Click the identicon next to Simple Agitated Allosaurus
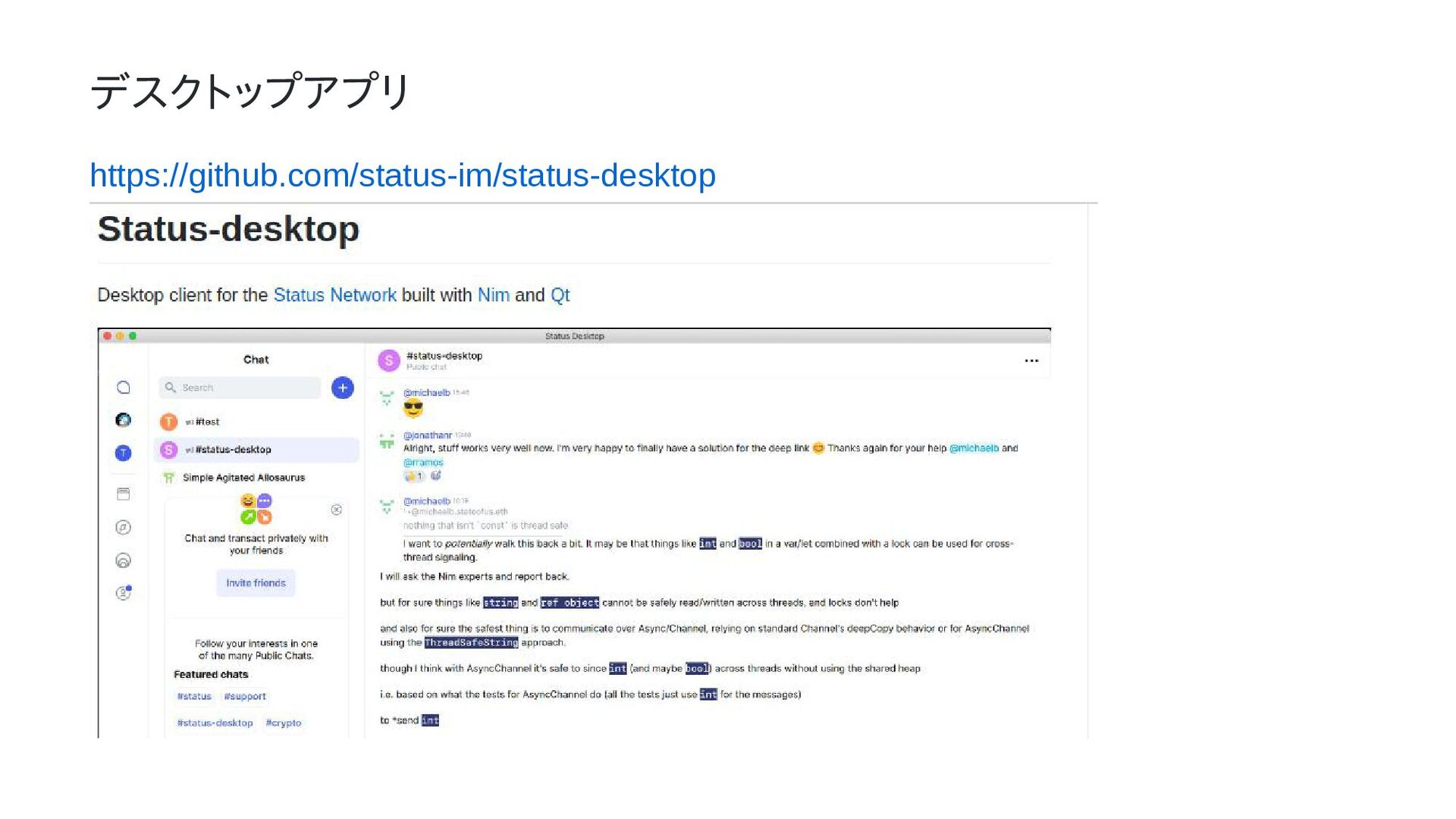Screen dimensions: 1456x819 point(169,478)
